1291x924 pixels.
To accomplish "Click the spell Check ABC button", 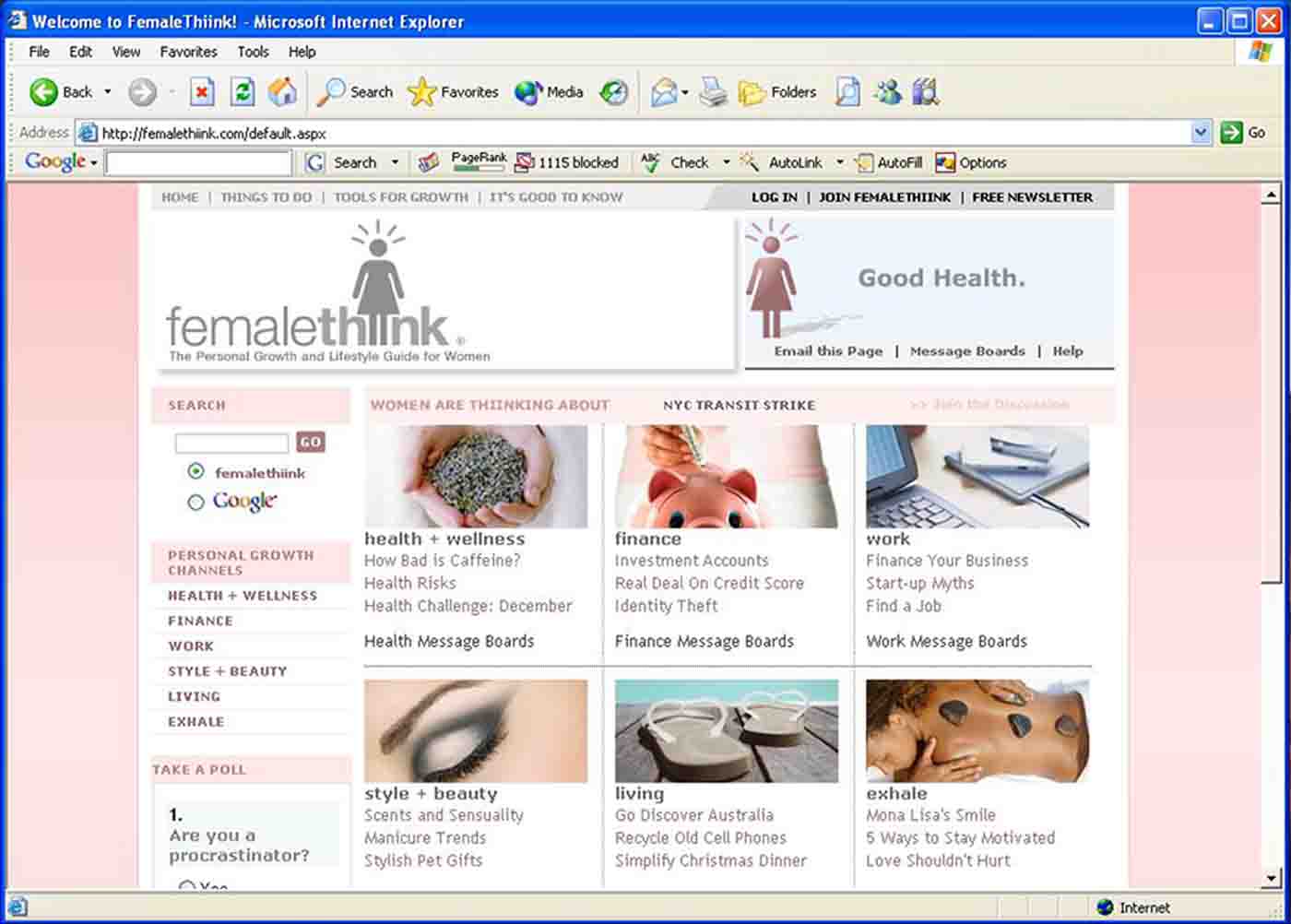I will 676,162.
